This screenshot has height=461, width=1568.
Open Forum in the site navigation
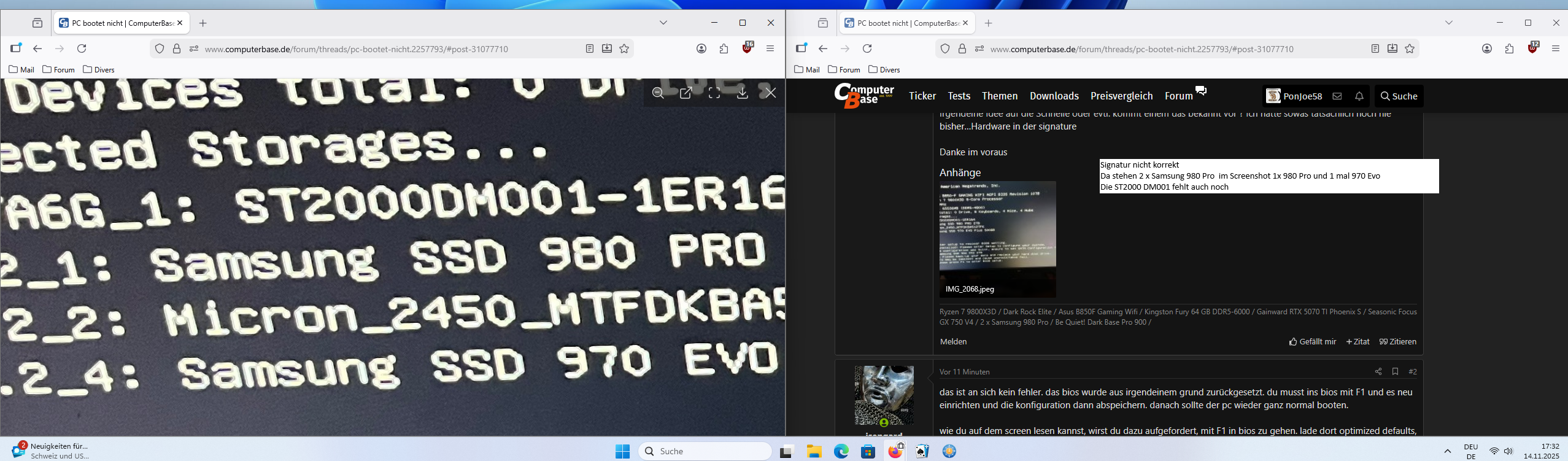coord(1179,96)
